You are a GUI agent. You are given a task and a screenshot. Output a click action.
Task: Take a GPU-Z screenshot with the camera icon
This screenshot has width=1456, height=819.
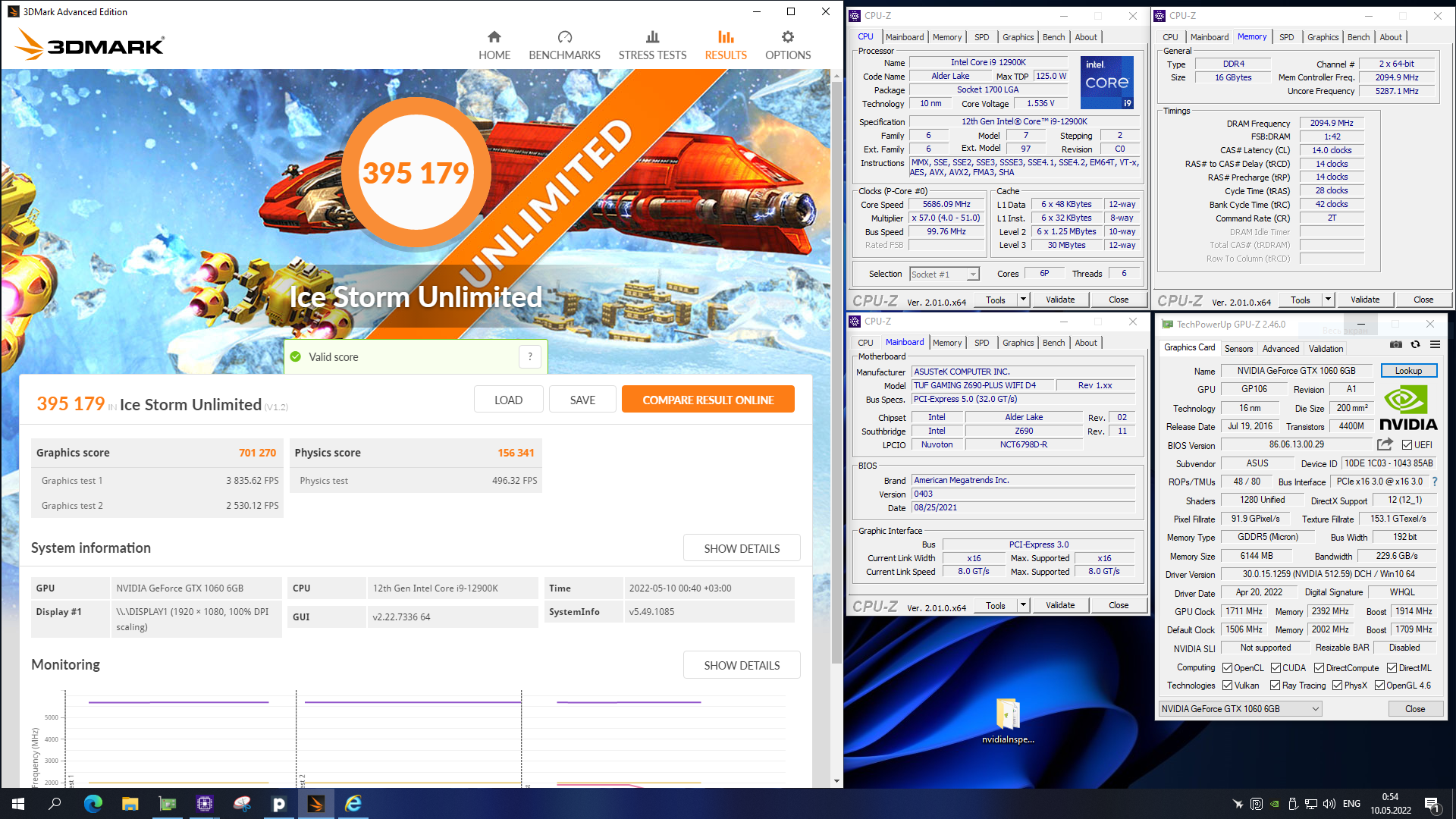1395,344
